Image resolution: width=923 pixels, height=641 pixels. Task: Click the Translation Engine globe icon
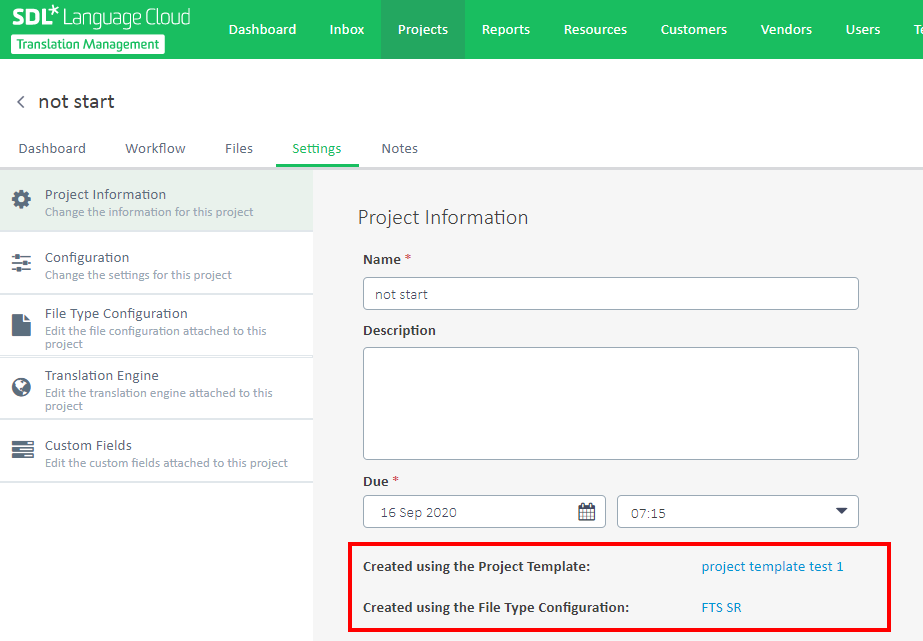22,387
